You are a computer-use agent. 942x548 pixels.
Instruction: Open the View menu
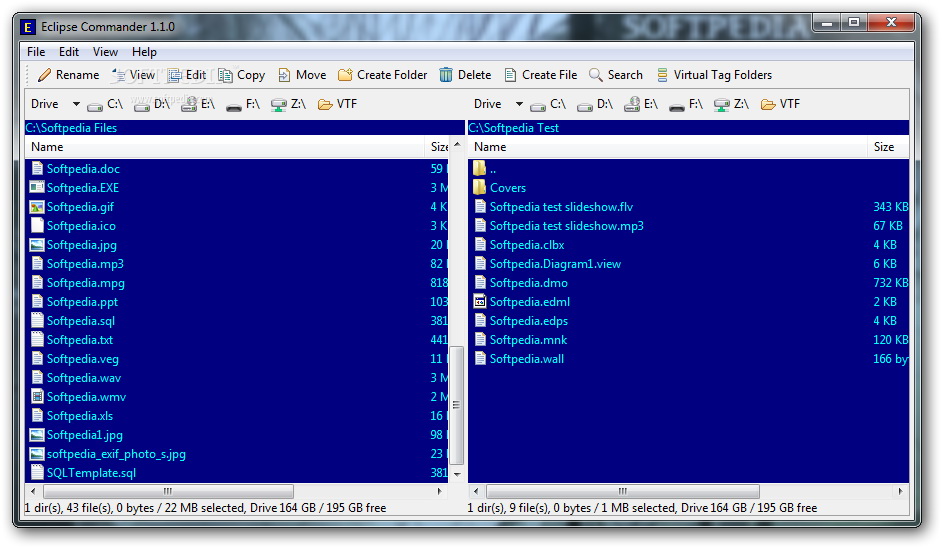coord(105,52)
